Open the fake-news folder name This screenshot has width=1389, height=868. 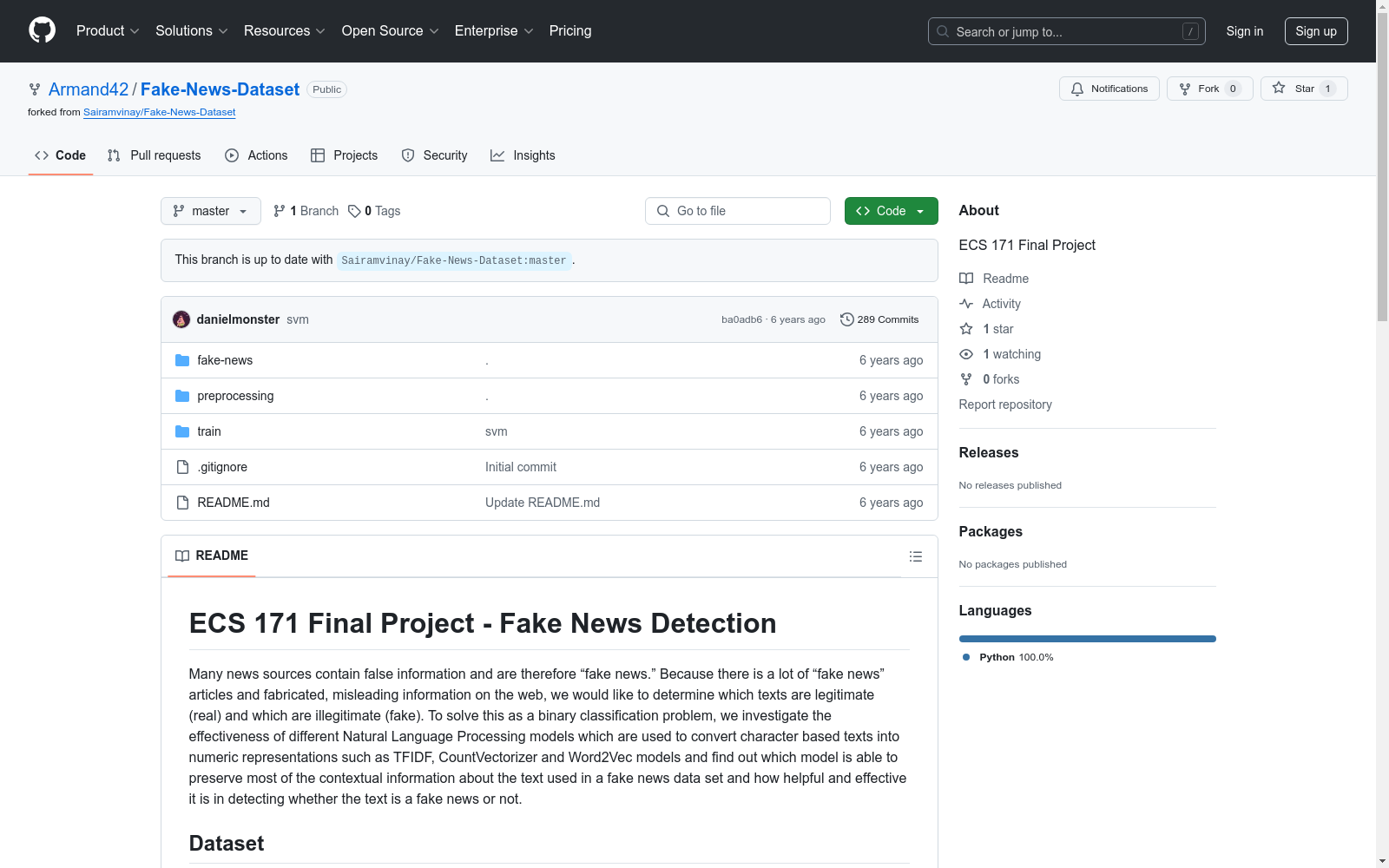225,360
